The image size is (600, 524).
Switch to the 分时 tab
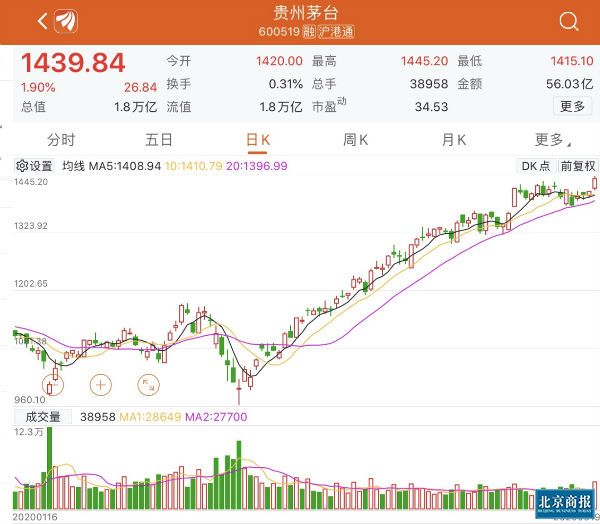coord(61,140)
